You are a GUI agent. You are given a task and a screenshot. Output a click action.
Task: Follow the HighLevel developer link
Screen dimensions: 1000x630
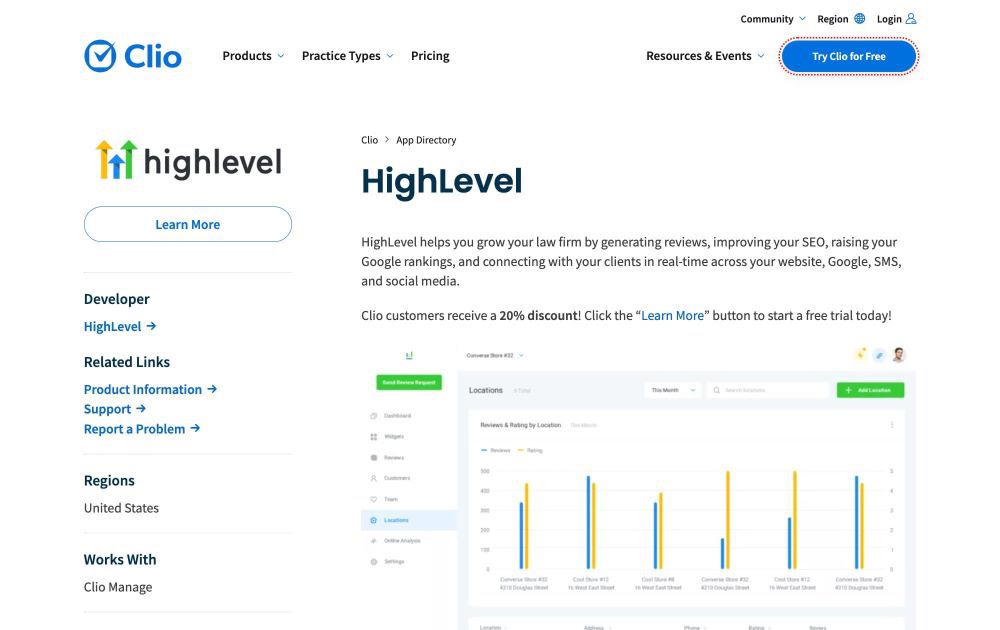112,326
